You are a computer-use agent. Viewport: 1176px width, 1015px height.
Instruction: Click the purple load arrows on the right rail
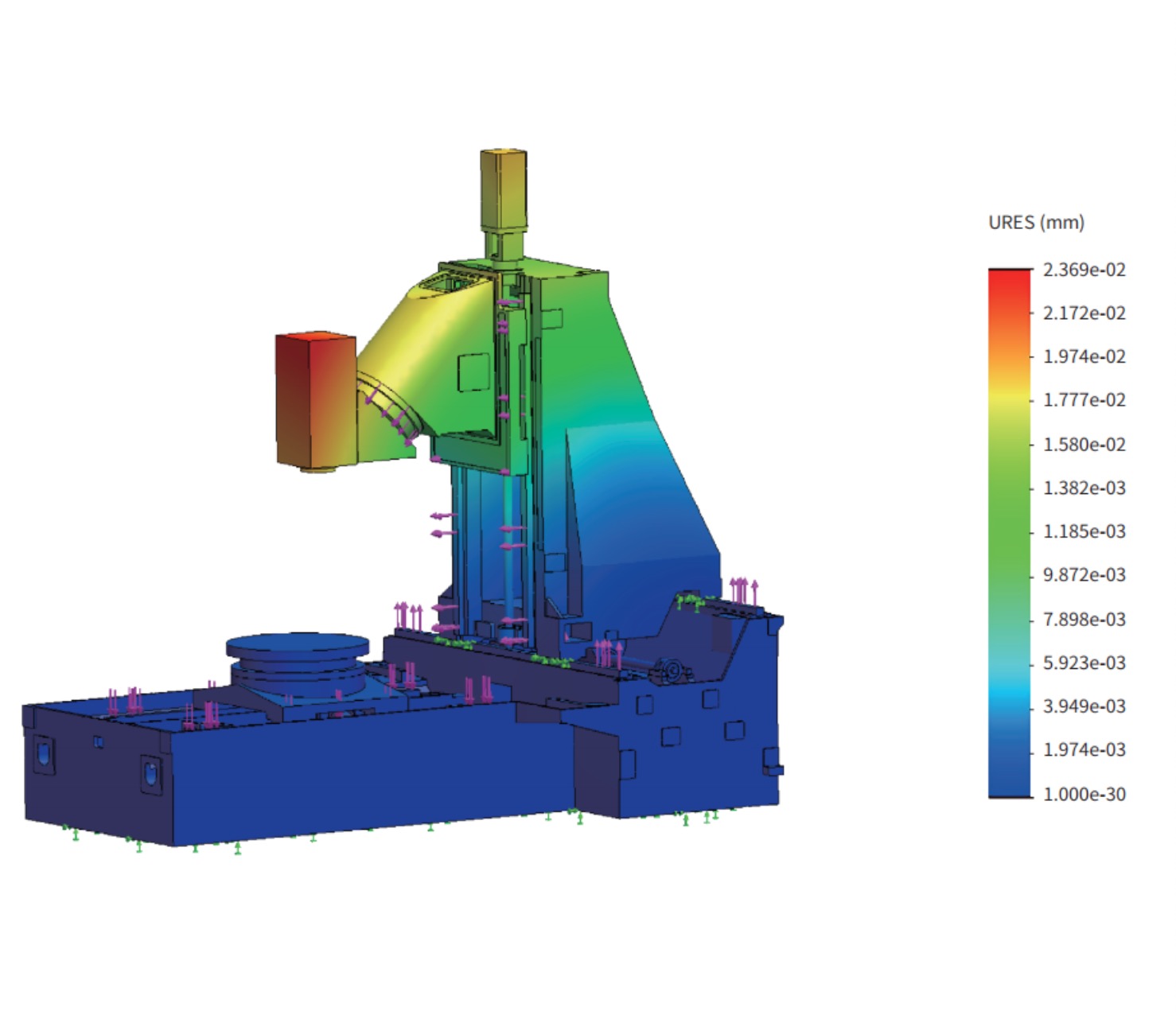(x=743, y=591)
